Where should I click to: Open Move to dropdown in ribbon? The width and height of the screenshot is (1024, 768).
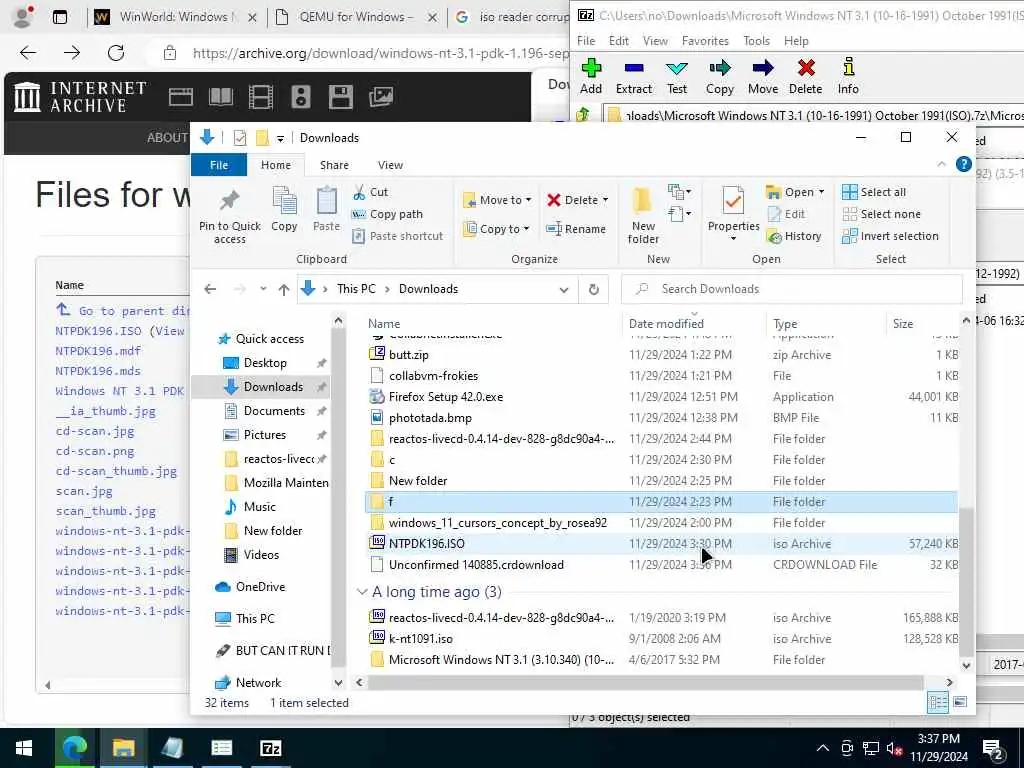pos(497,200)
